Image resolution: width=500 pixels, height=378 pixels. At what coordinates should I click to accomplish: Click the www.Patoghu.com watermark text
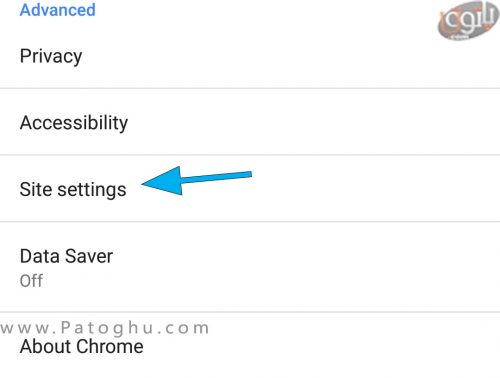click(105, 328)
